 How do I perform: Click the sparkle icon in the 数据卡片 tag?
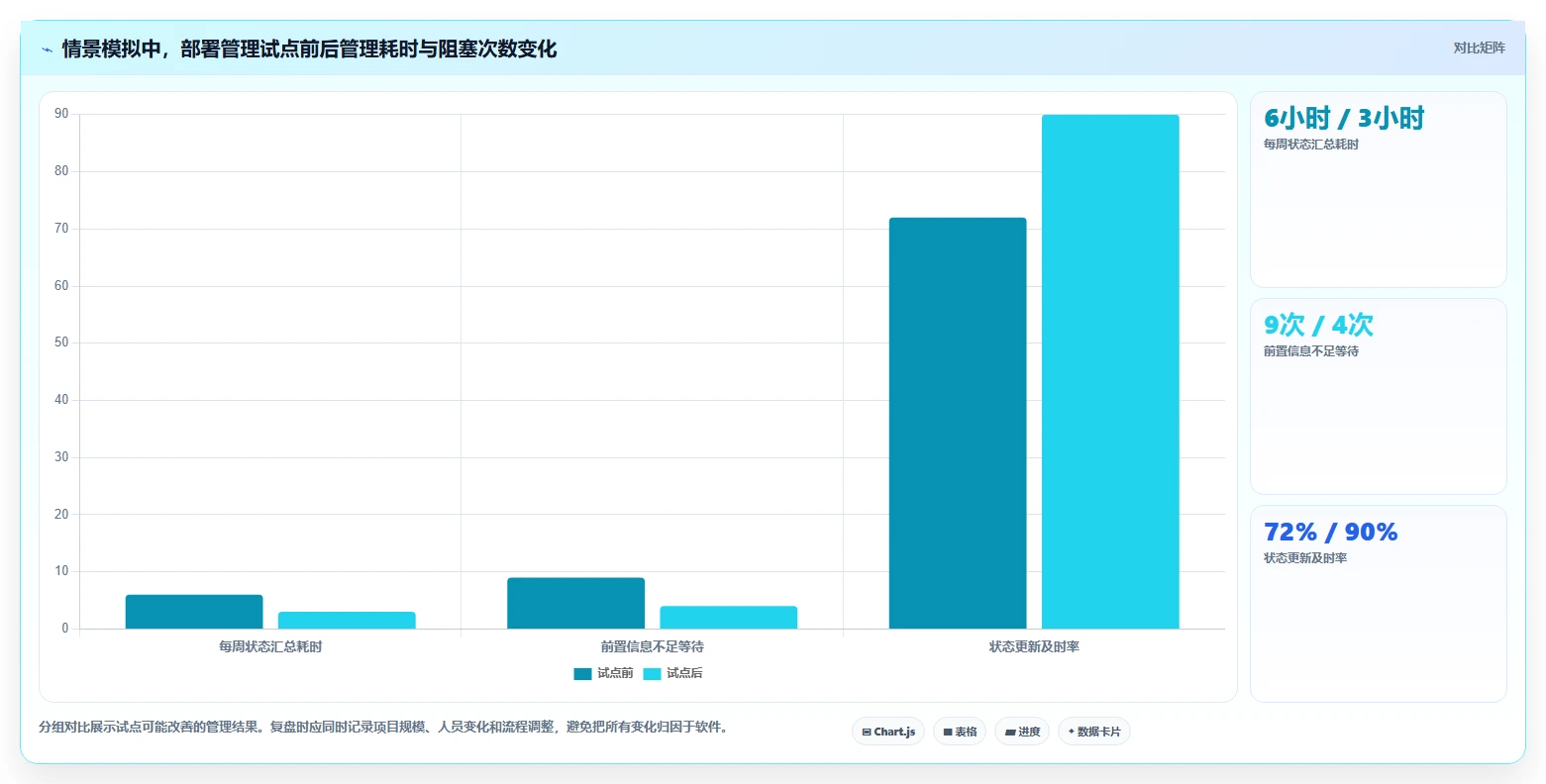(1072, 732)
